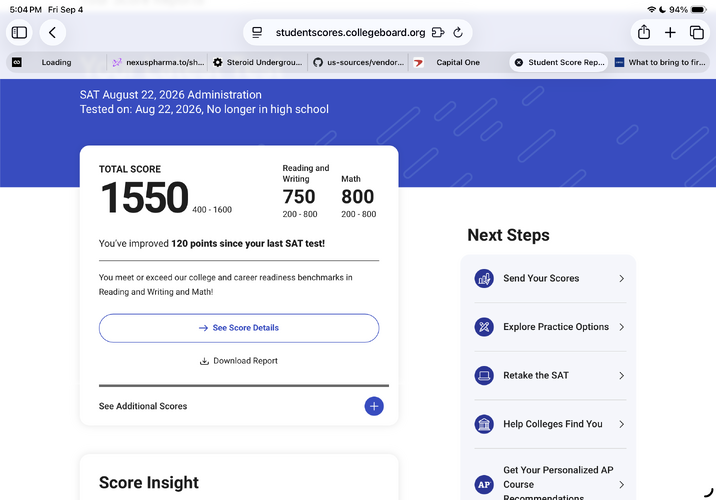Click the page reader menu icon in address bar

[x=257, y=32]
